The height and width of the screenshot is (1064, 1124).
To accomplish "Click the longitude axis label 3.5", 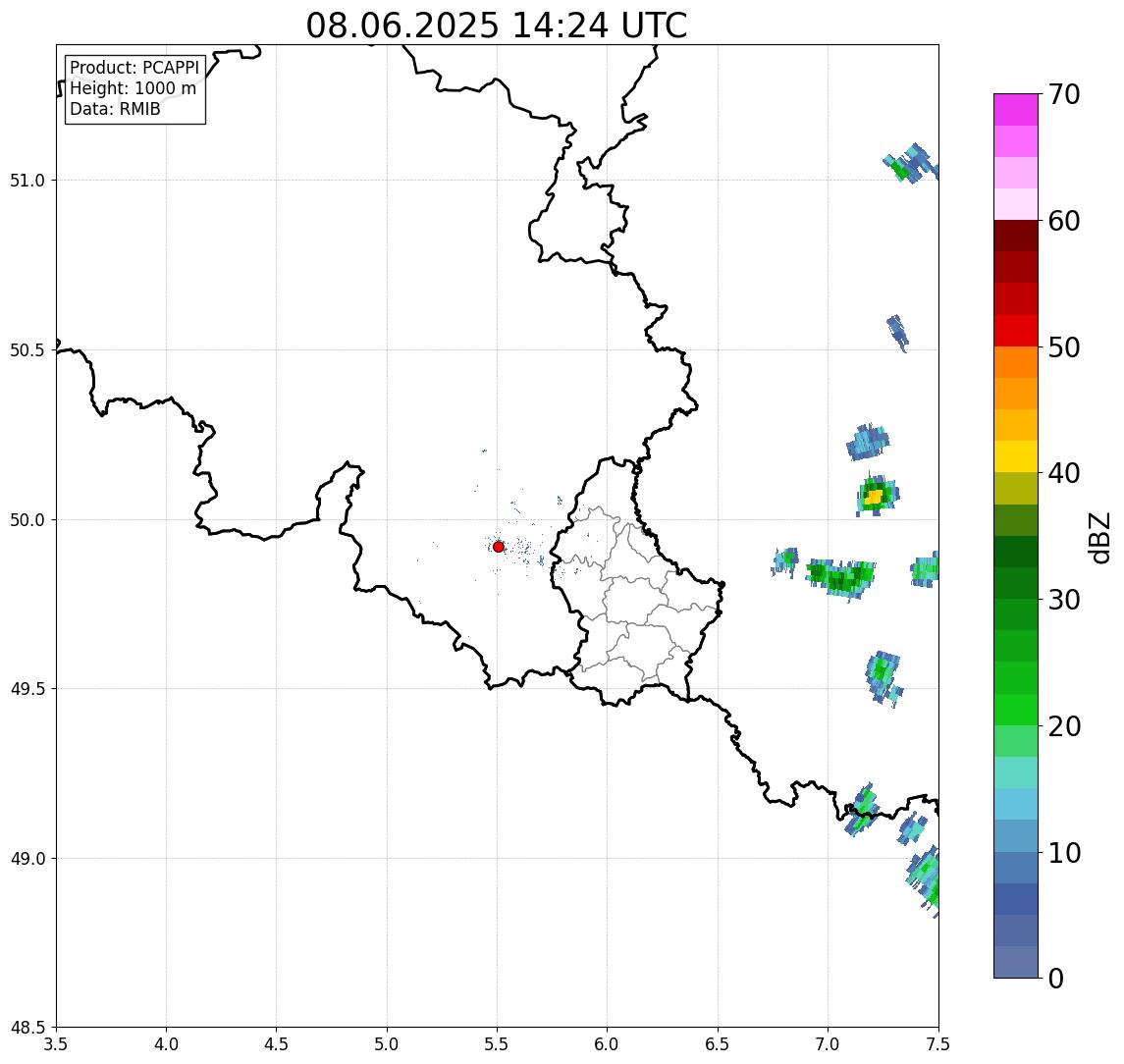I will coord(56,1044).
